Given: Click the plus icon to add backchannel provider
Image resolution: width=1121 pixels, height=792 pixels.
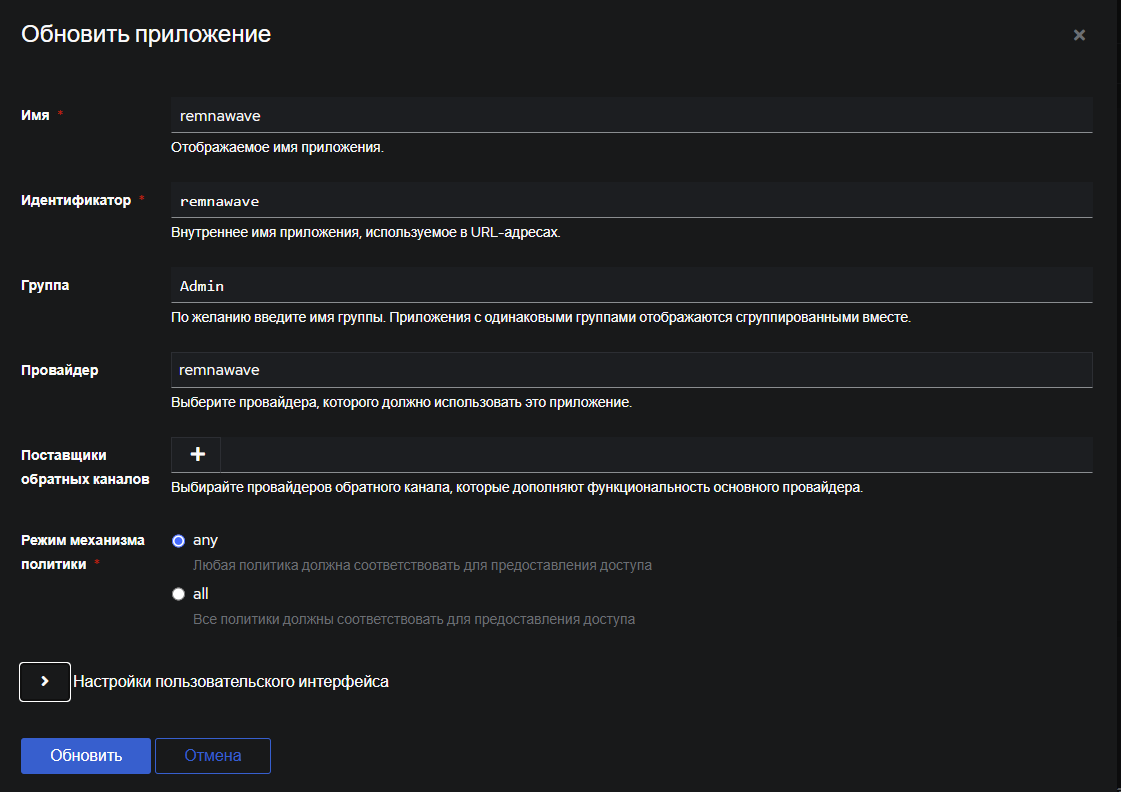Looking at the screenshot, I should tap(195, 454).
